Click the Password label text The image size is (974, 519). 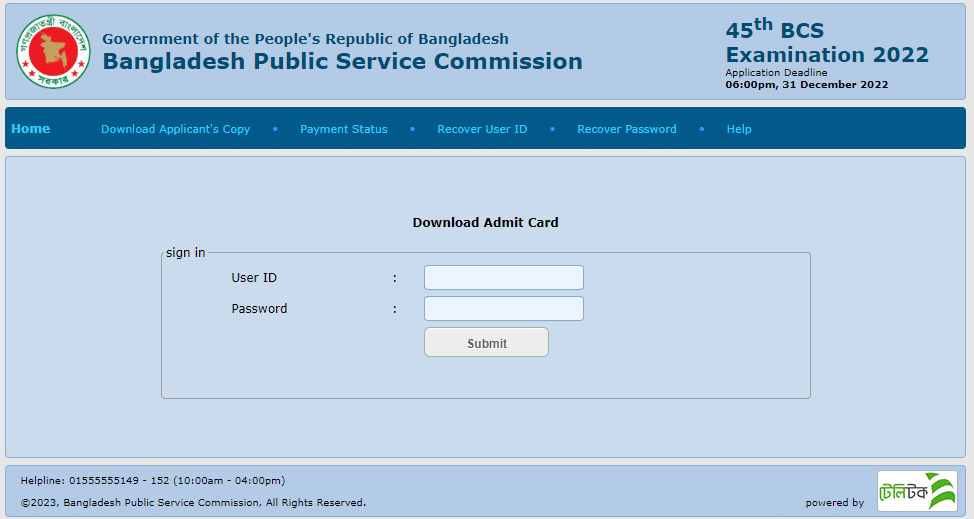(x=259, y=309)
